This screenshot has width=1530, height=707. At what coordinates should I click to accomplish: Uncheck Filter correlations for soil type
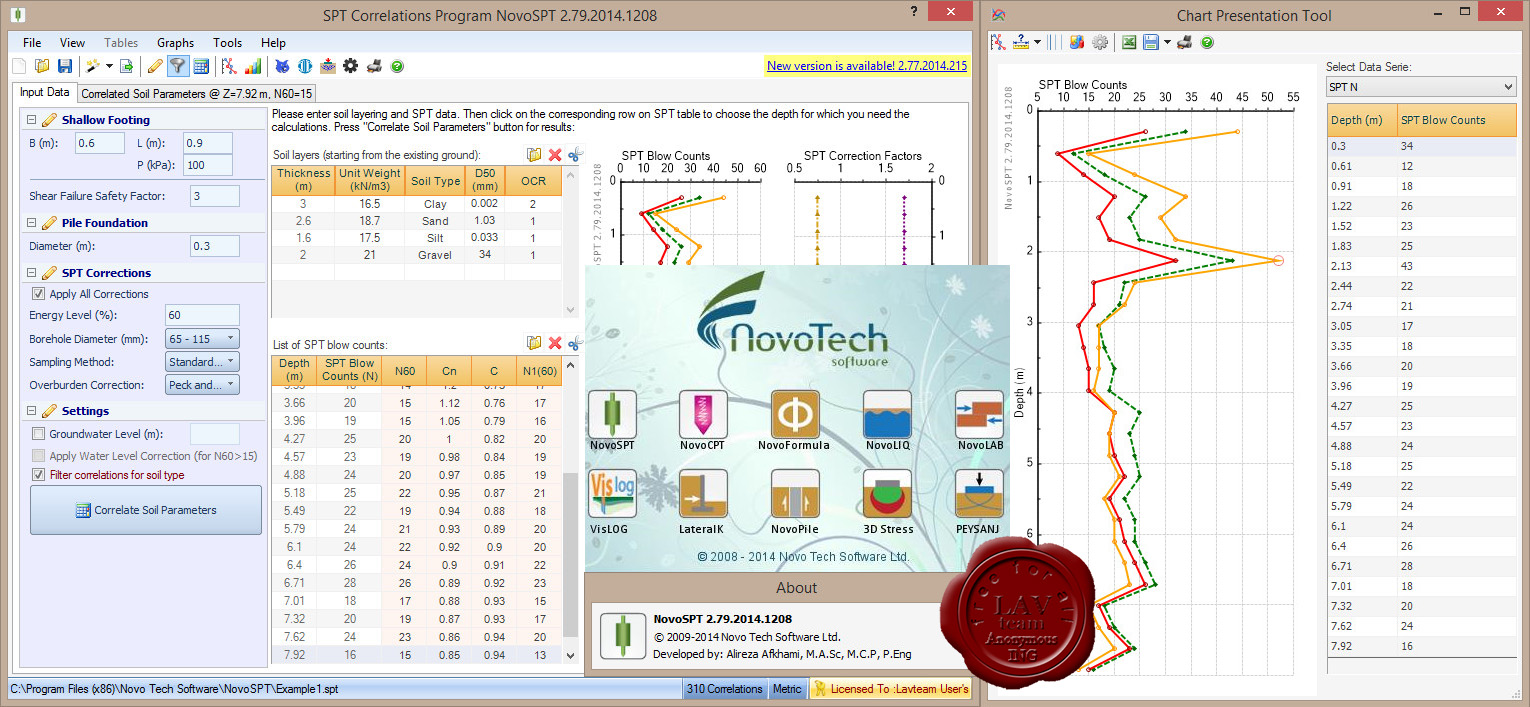click(x=39, y=475)
